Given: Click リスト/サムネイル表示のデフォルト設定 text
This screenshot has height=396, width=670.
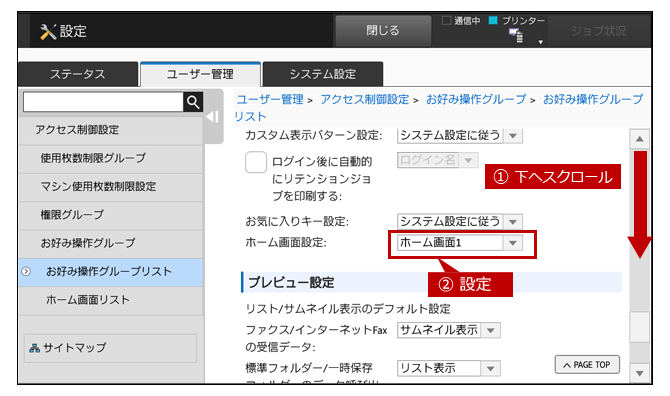Looking at the screenshot, I should tap(348, 309).
